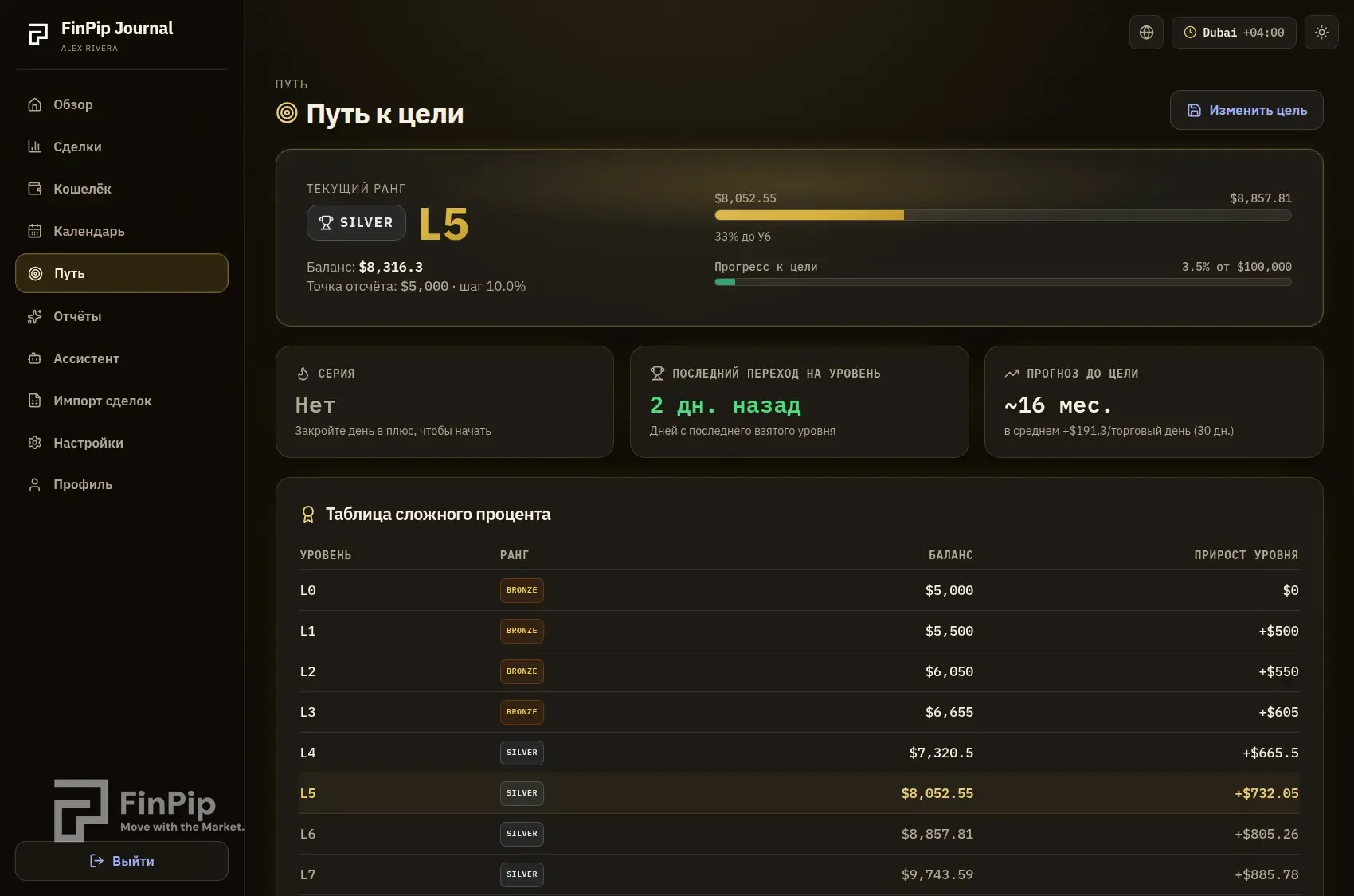This screenshot has height=896, width=1354.
Task: Click the 3.5% от $100,000 label
Action: (1237, 267)
